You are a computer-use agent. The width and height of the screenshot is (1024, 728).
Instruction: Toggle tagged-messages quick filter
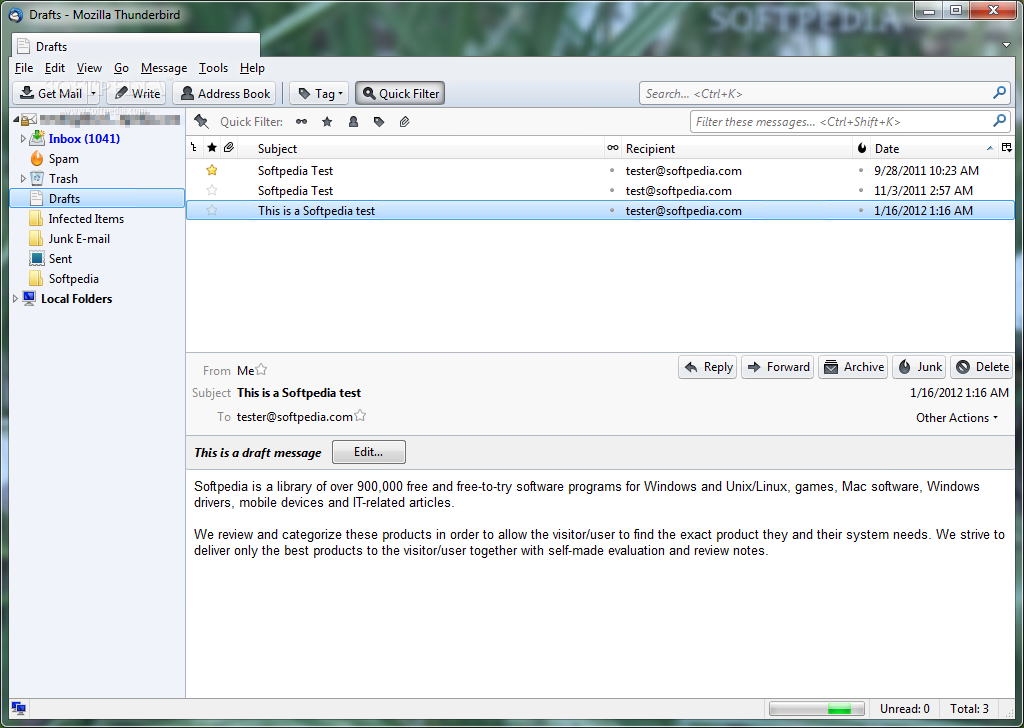tap(379, 121)
